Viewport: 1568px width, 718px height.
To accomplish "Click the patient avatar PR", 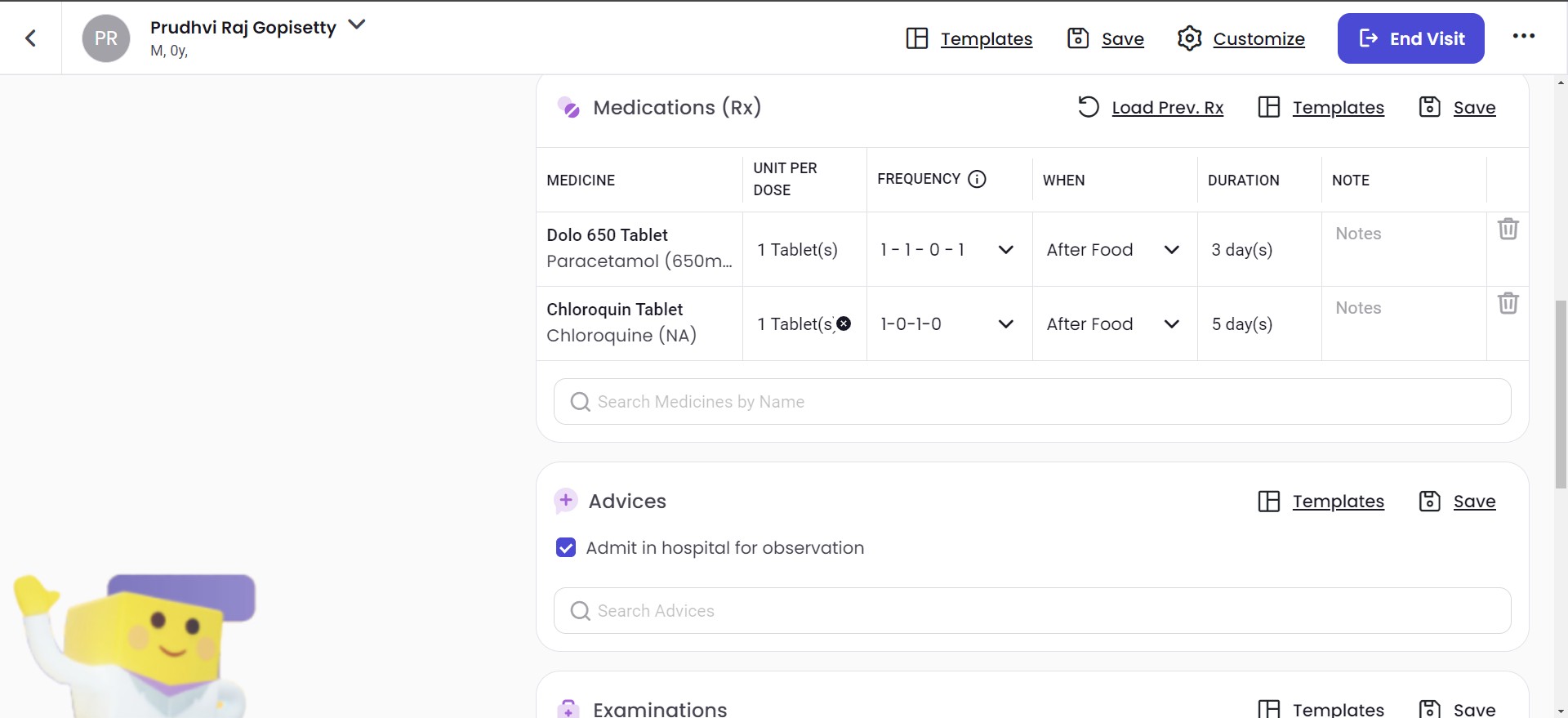I will pos(106,38).
